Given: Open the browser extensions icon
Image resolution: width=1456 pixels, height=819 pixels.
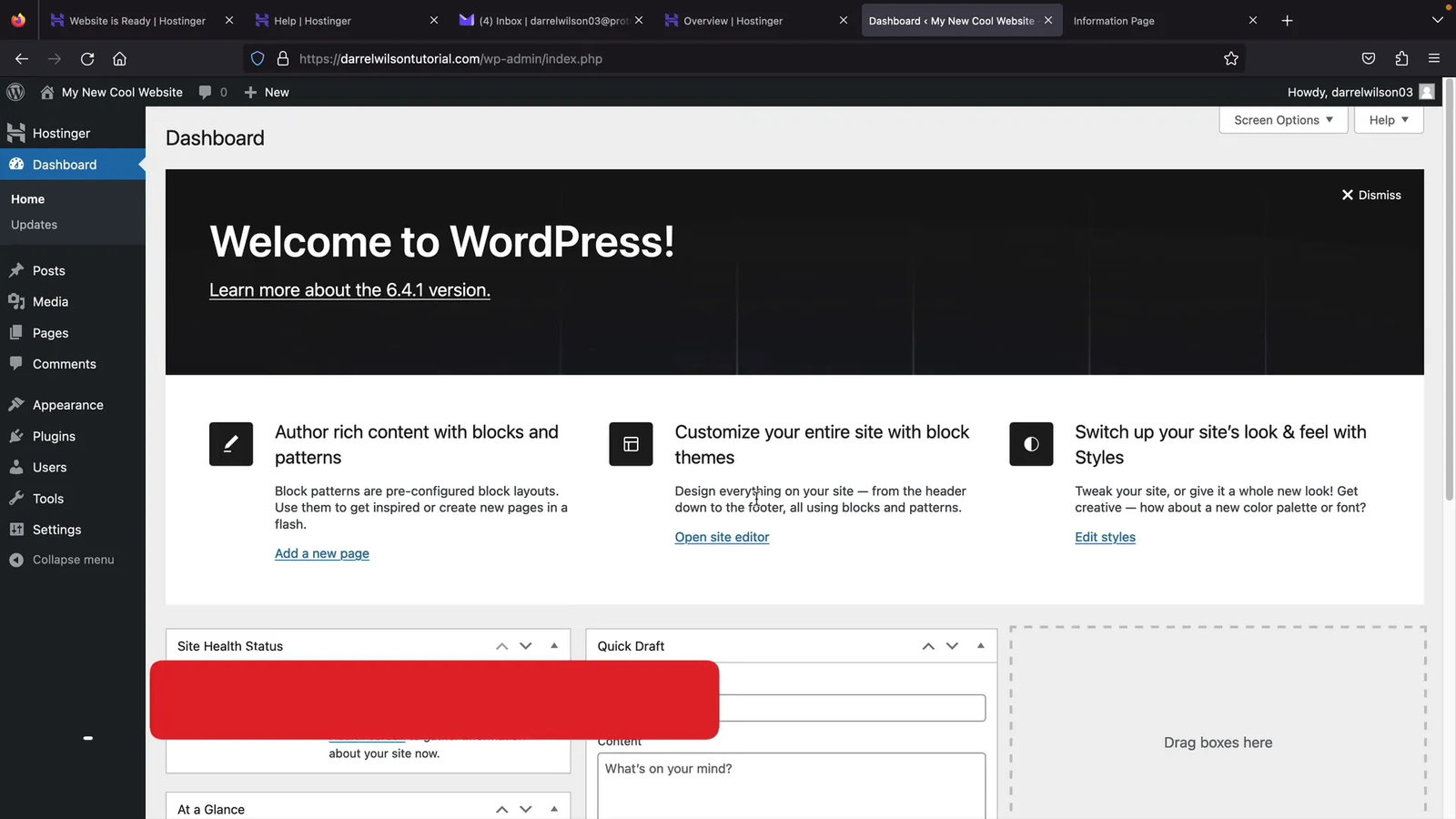Looking at the screenshot, I should 1401,58.
